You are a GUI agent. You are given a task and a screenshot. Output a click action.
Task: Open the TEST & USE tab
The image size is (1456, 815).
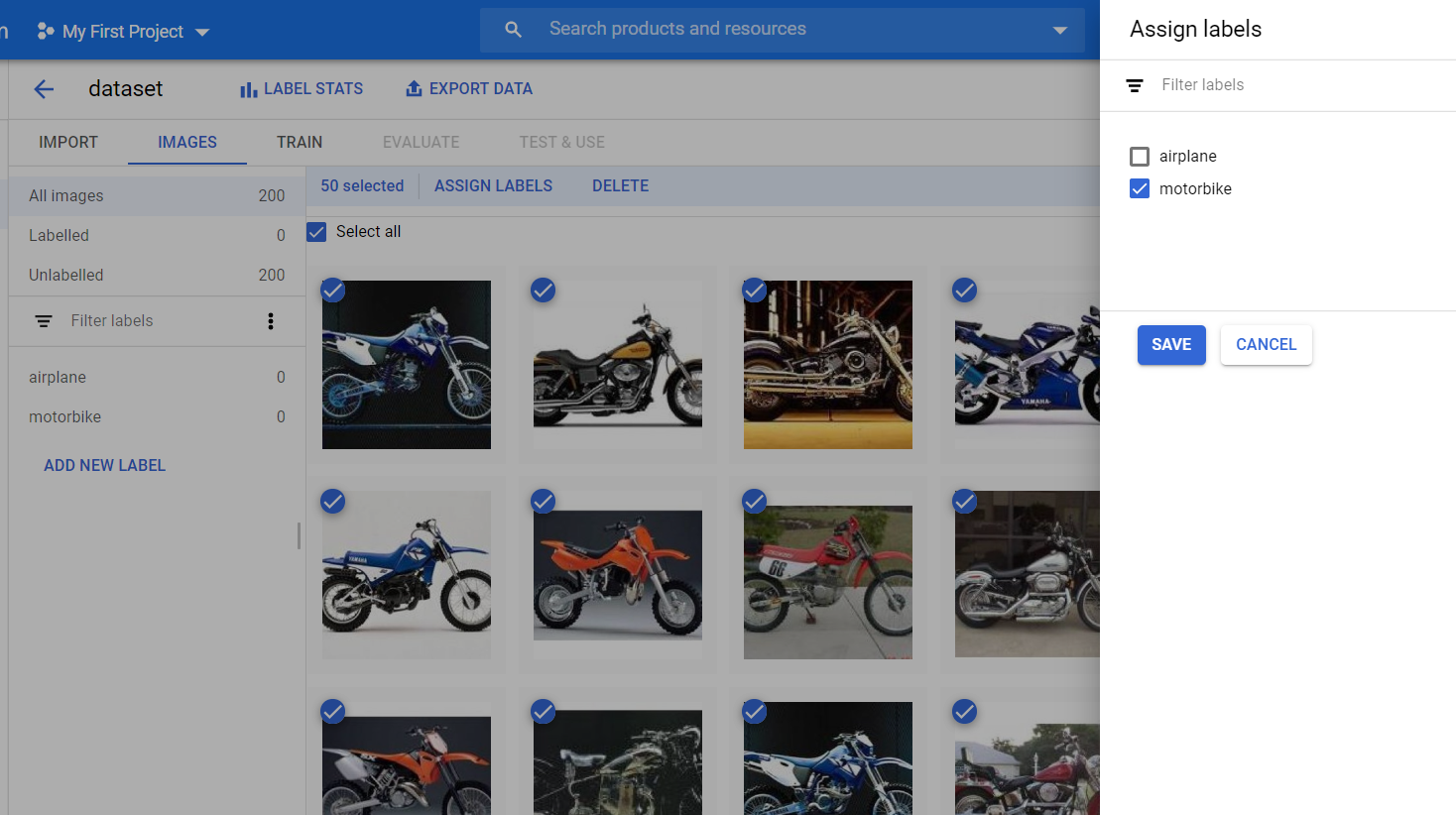562,143
